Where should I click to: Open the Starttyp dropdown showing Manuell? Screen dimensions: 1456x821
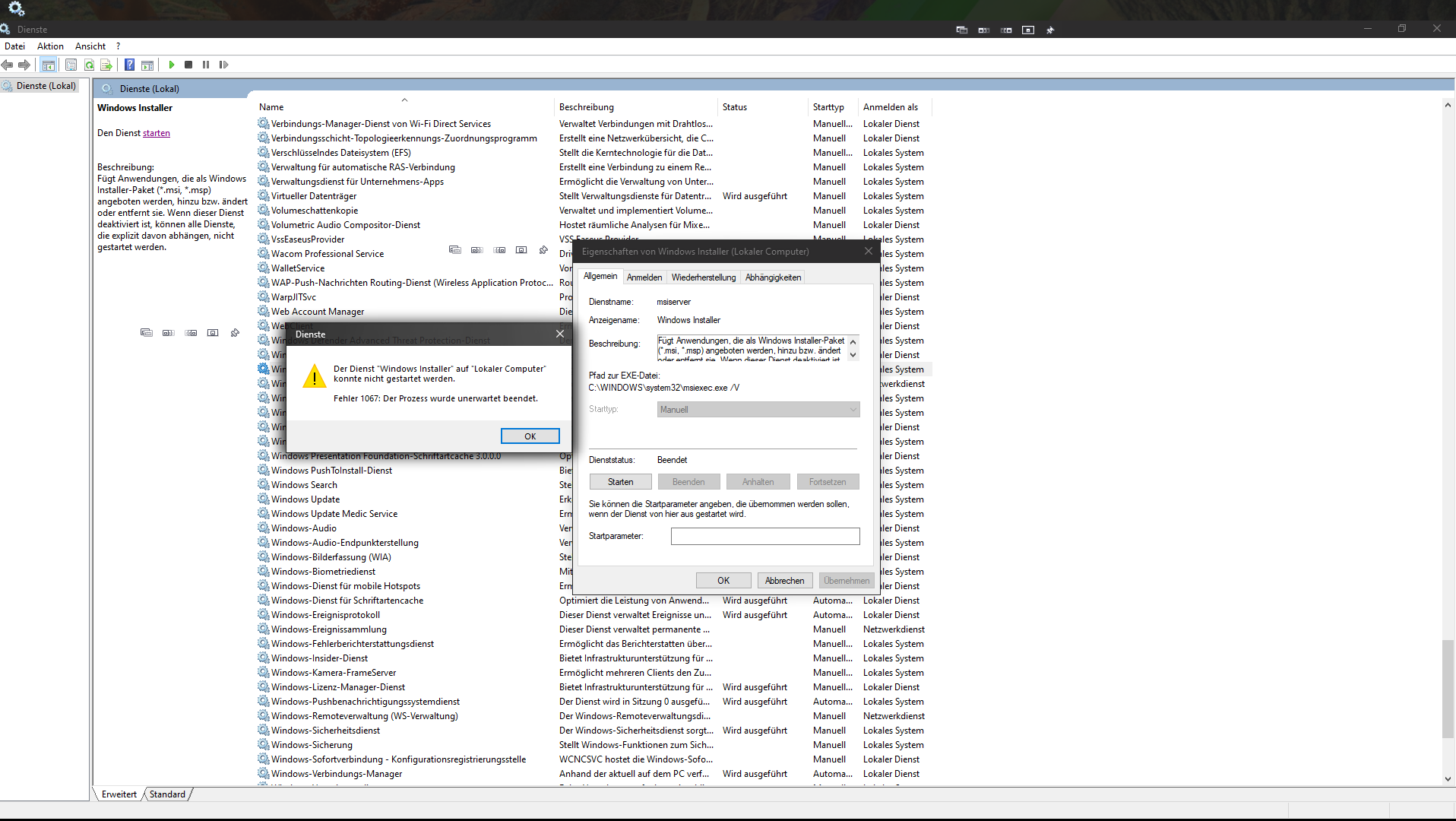758,409
